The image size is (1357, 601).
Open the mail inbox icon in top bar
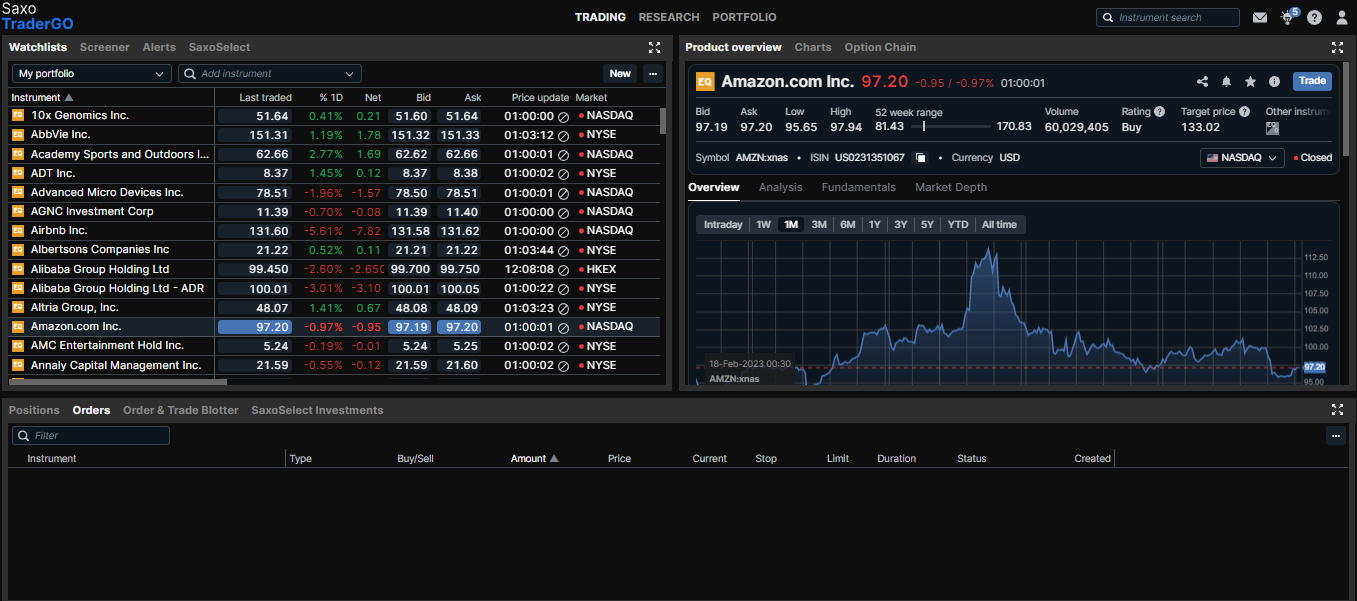coord(1260,17)
